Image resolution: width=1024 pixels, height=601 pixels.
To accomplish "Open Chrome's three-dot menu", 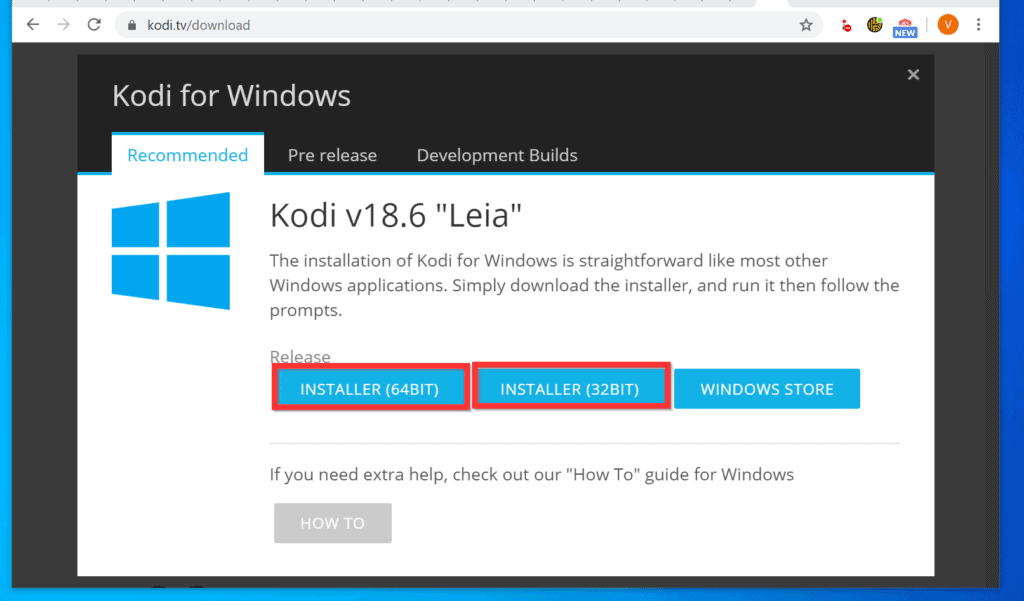I will click(x=978, y=24).
